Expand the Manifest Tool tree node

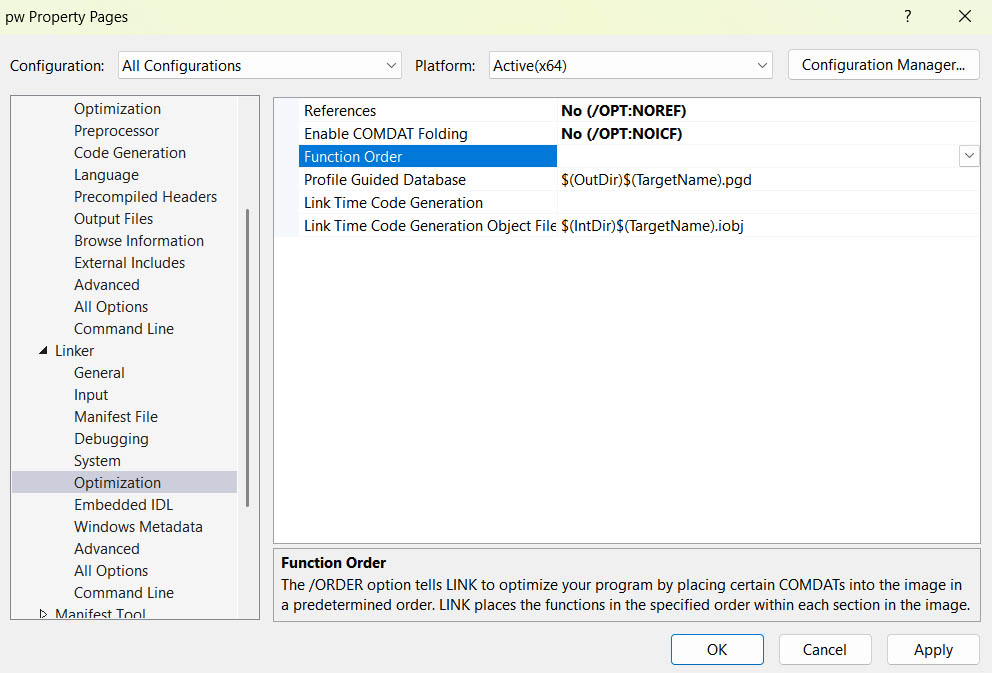point(43,614)
